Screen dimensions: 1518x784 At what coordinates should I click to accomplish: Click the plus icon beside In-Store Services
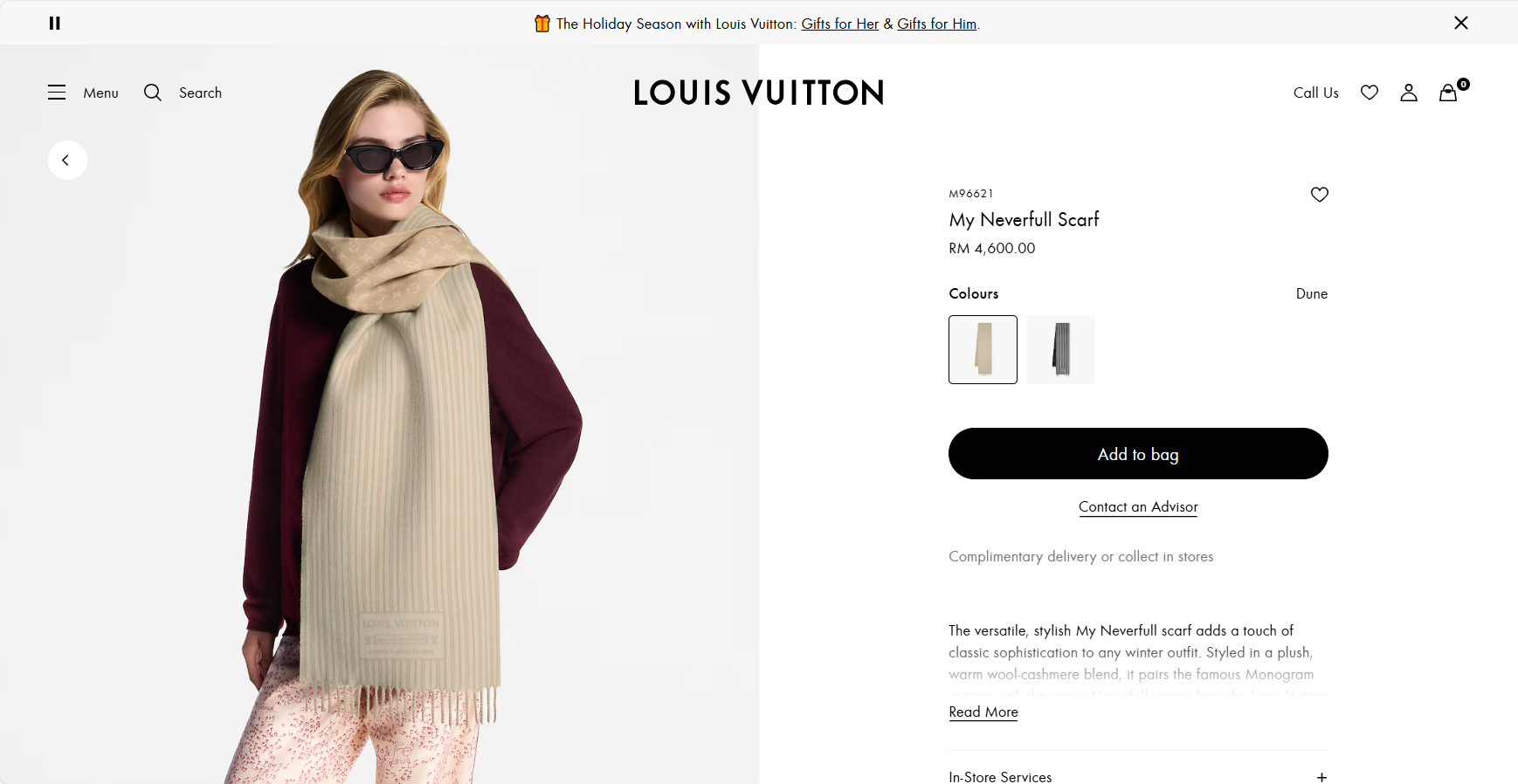point(1321,777)
